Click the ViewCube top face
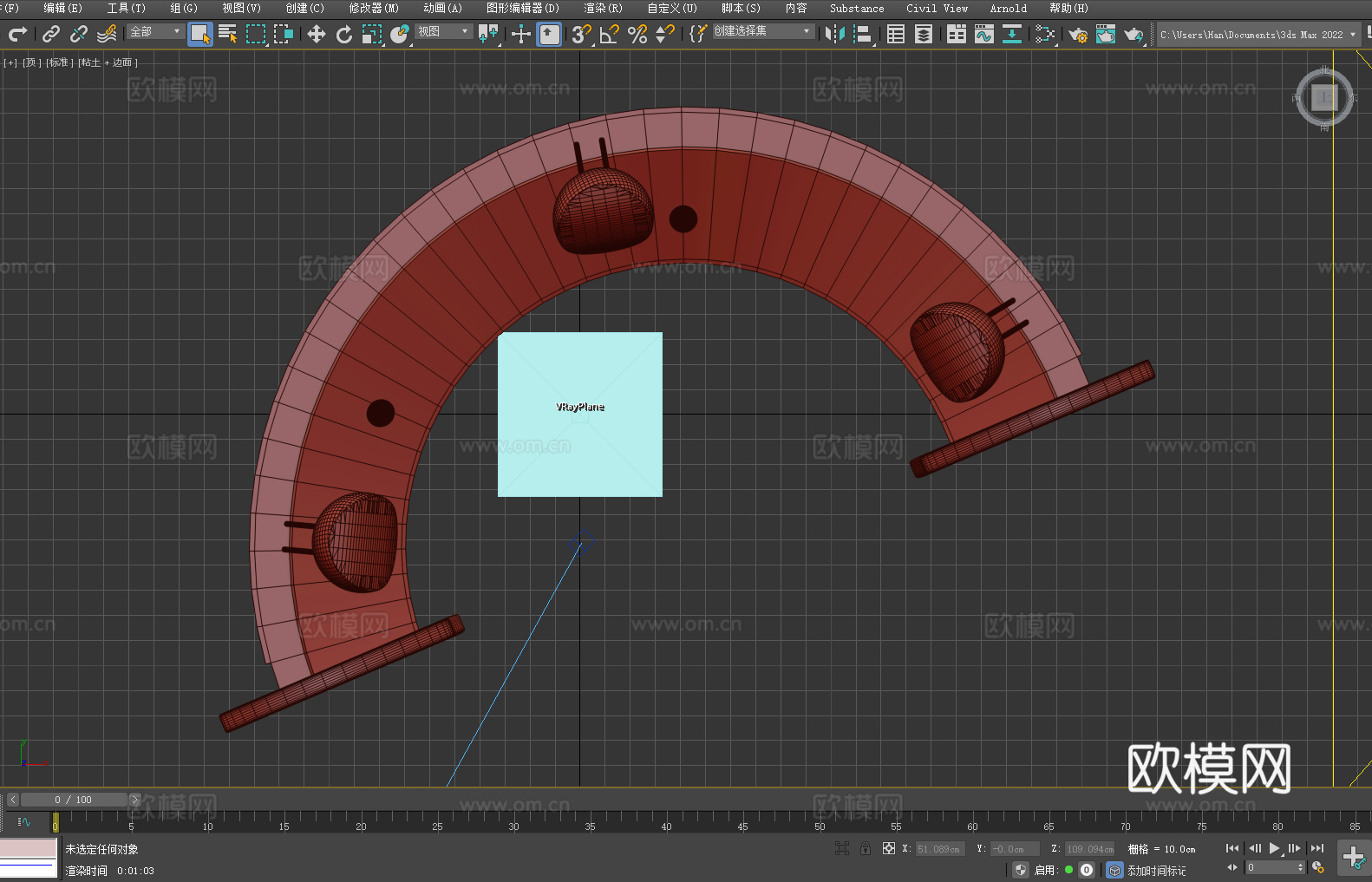 [x=1324, y=97]
